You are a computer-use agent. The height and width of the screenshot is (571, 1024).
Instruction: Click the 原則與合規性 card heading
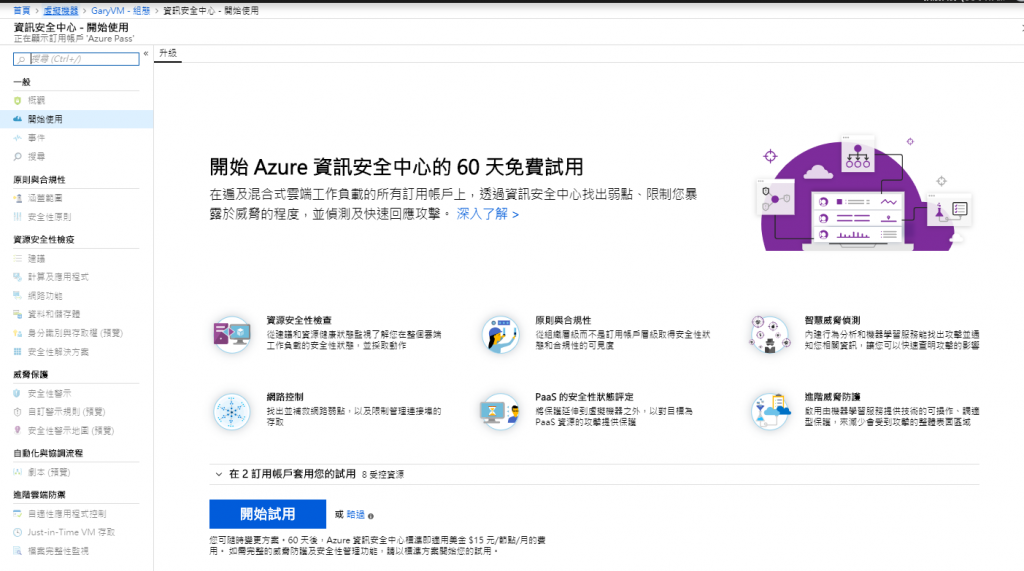coord(563,320)
